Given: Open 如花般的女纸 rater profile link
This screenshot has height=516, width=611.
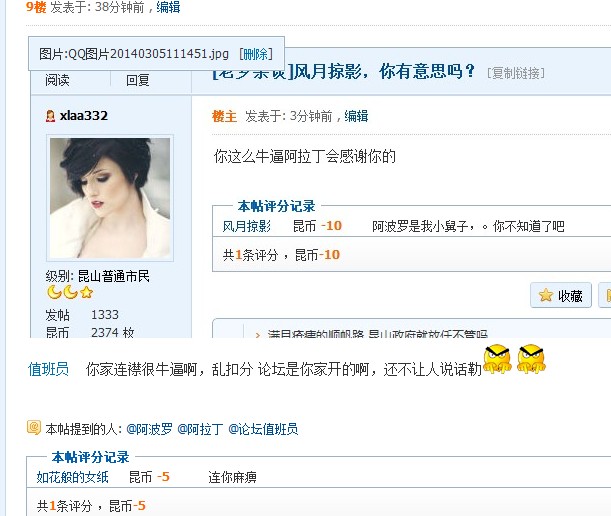Looking at the screenshot, I should tap(72, 477).
